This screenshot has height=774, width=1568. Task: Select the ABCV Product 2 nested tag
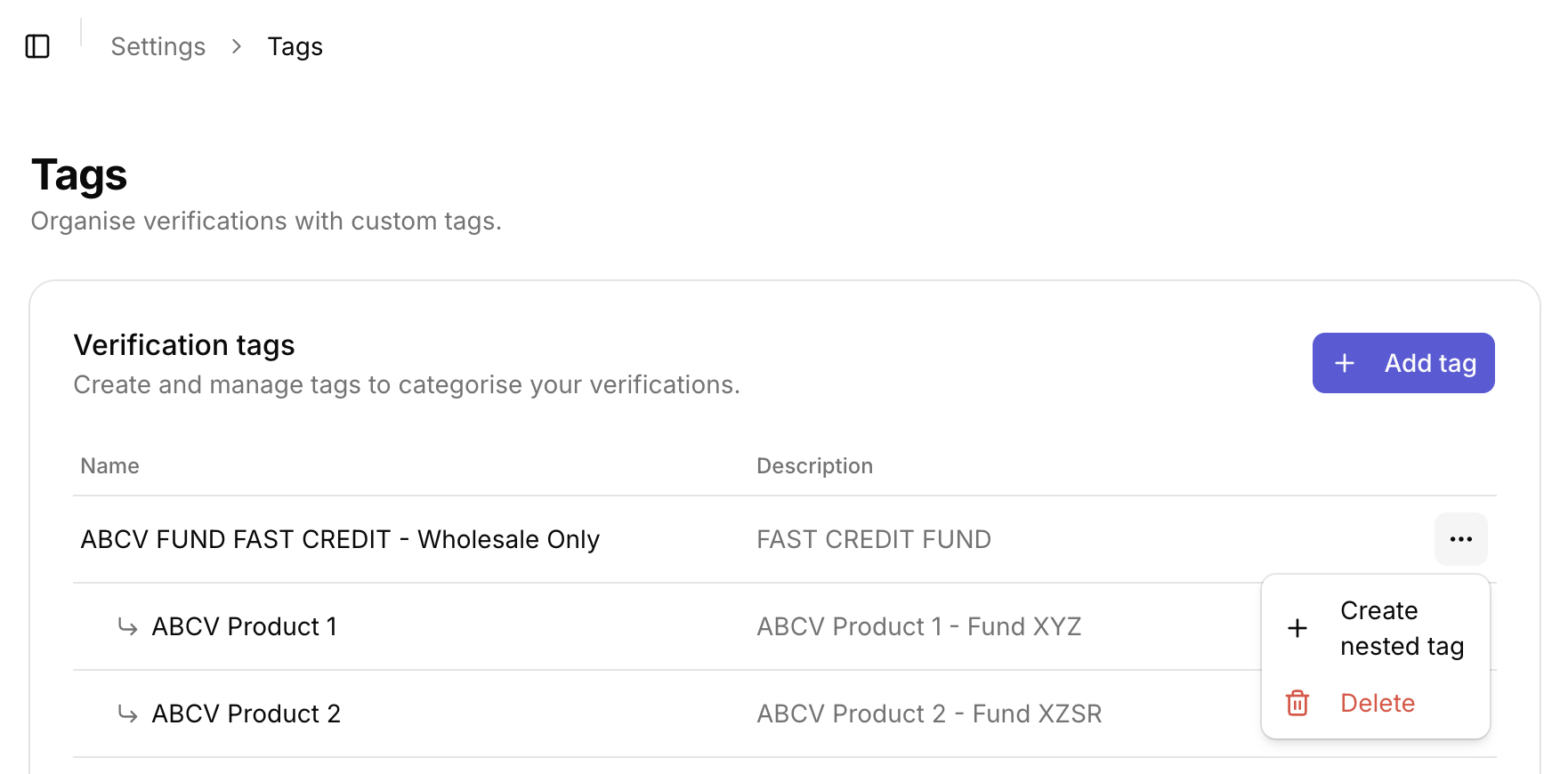tap(247, 714)
